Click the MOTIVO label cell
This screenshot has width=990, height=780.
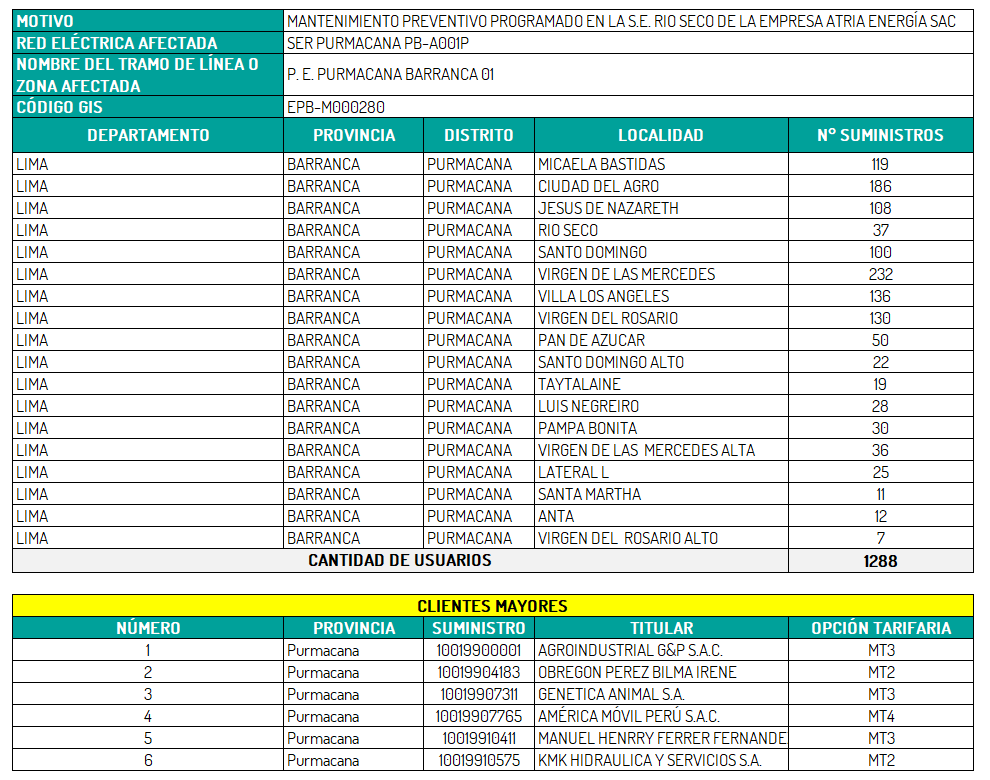148,21
